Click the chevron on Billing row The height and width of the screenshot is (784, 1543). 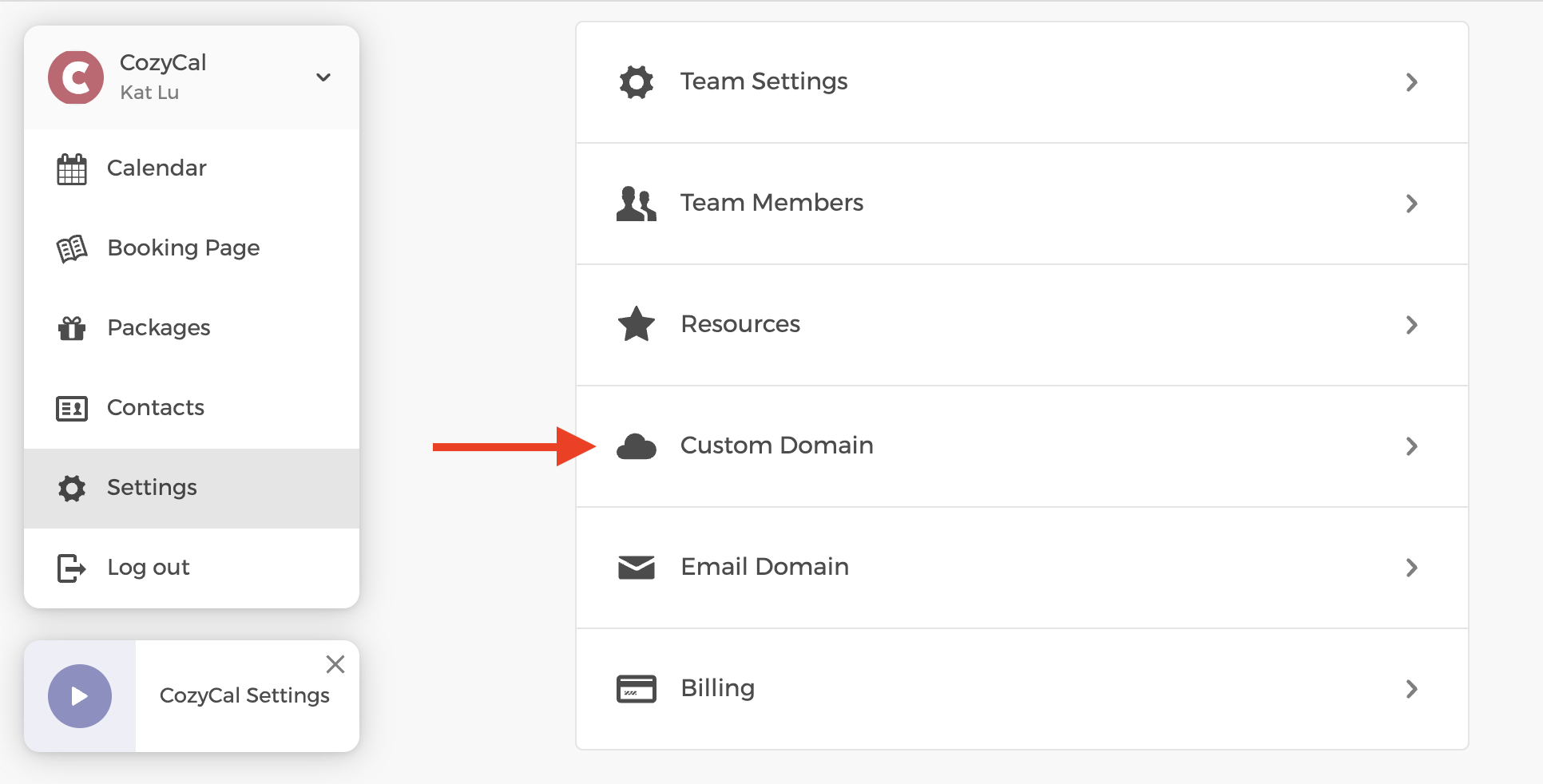[1412, 689]
